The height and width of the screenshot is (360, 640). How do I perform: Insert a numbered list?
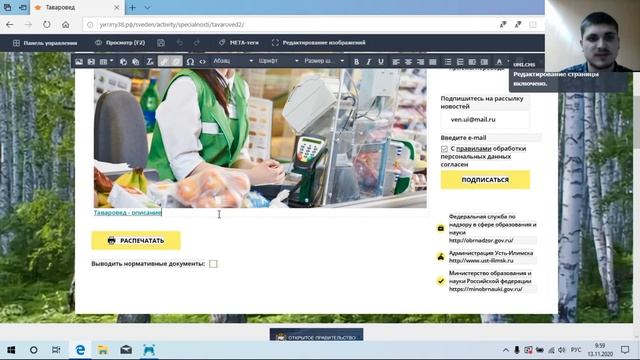coord(460,62)
